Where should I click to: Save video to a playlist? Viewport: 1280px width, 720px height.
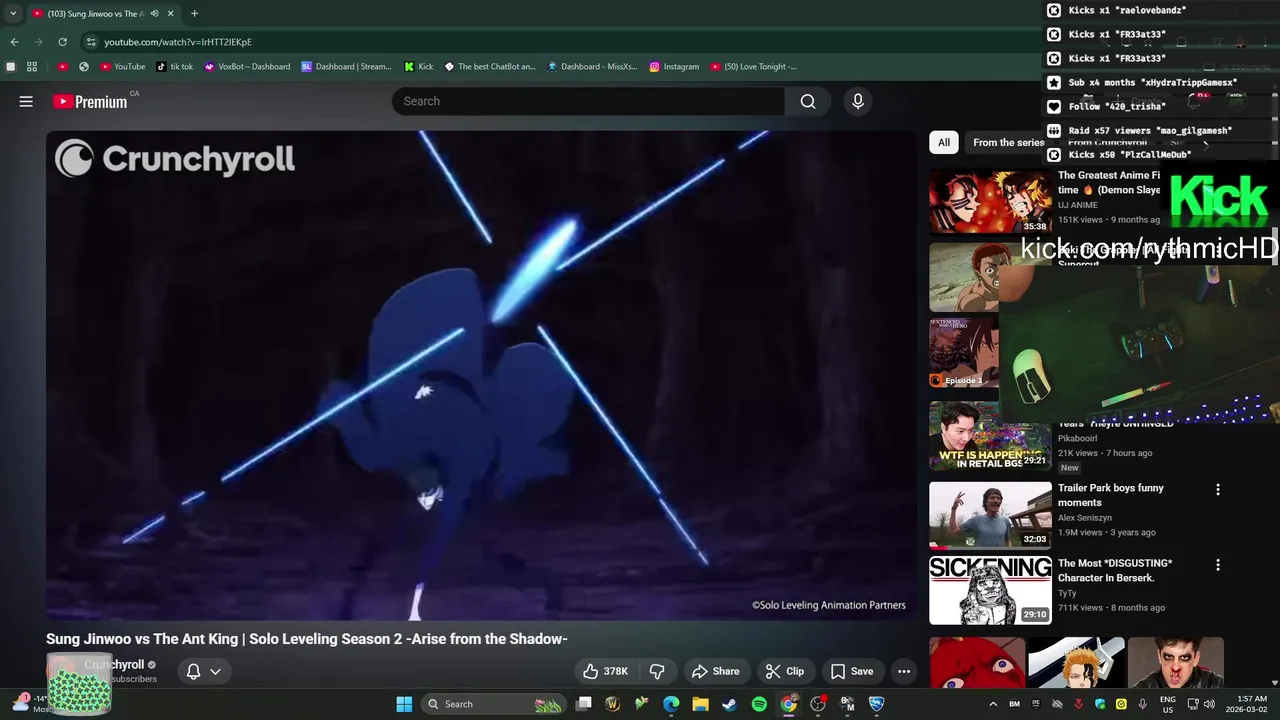click(851, 671)
